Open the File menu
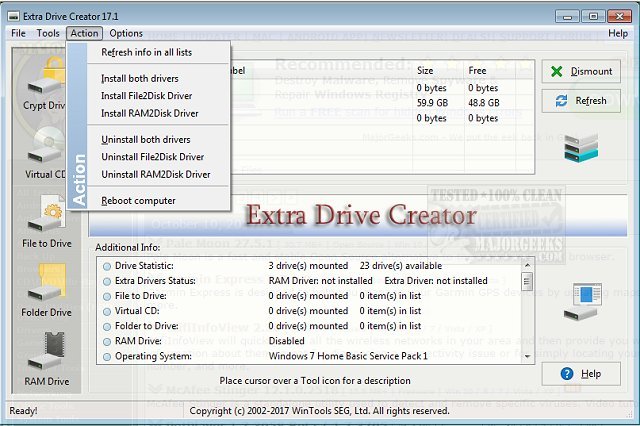This screenshot has width=640, height=426. tap(18, 33)
